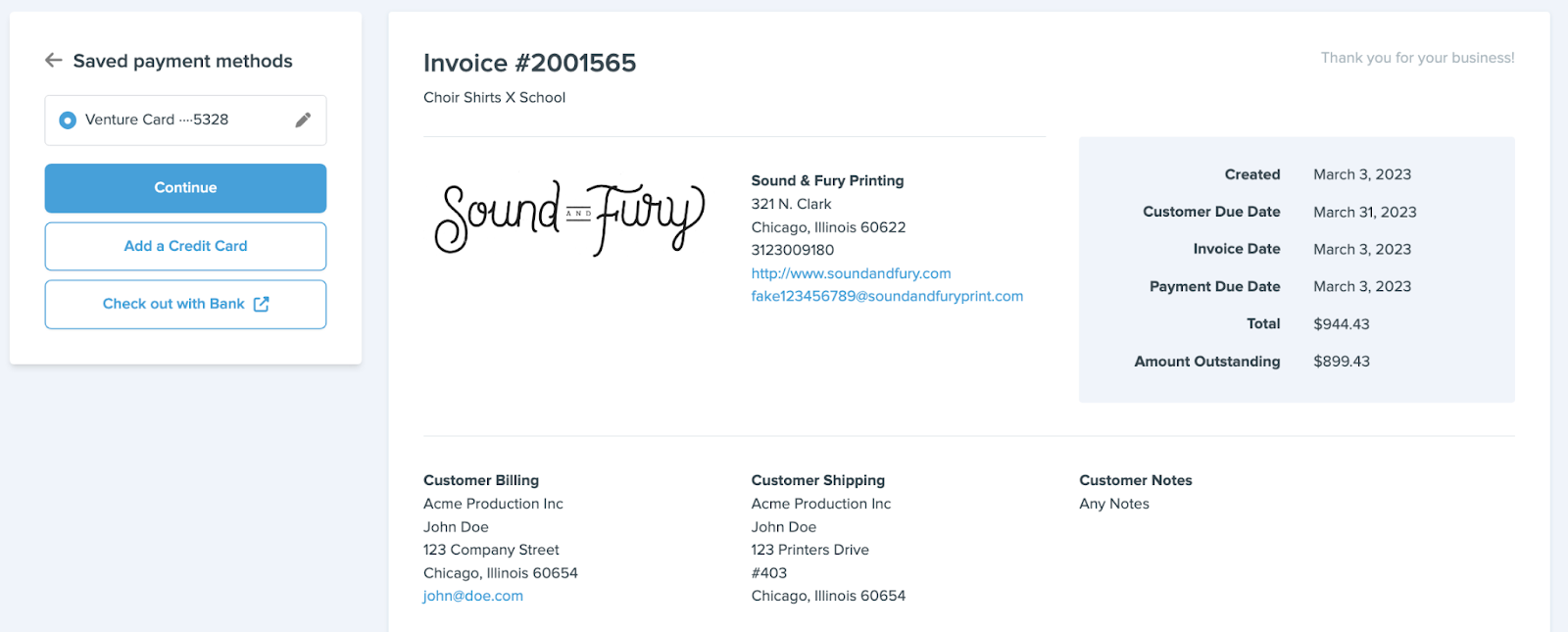This screenshot has height=632, width=1568.
Task: Choose Check out with Bank
Action: [173, 305]
